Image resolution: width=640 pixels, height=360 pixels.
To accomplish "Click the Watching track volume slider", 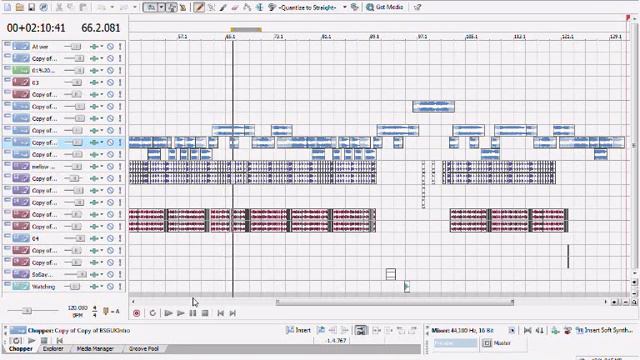I will point(74,287).
